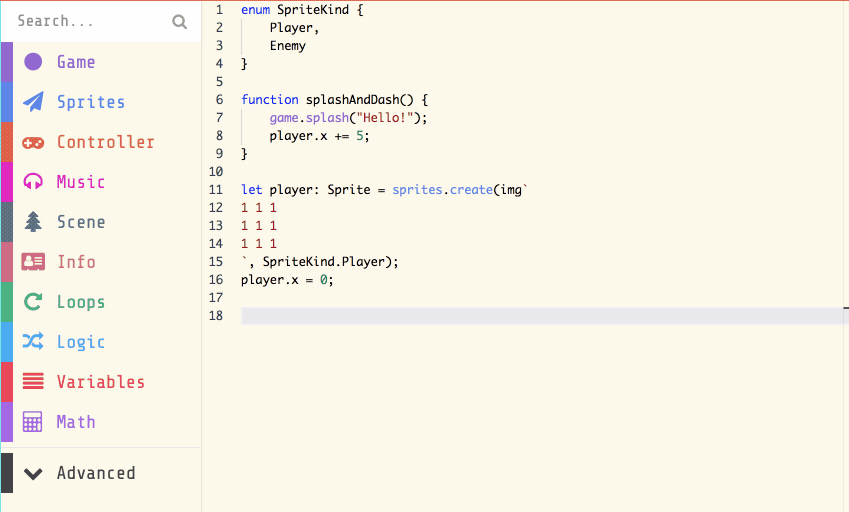Click line number 17 in gutter
The image size is (849, 512).
click(x=216, y=298)
